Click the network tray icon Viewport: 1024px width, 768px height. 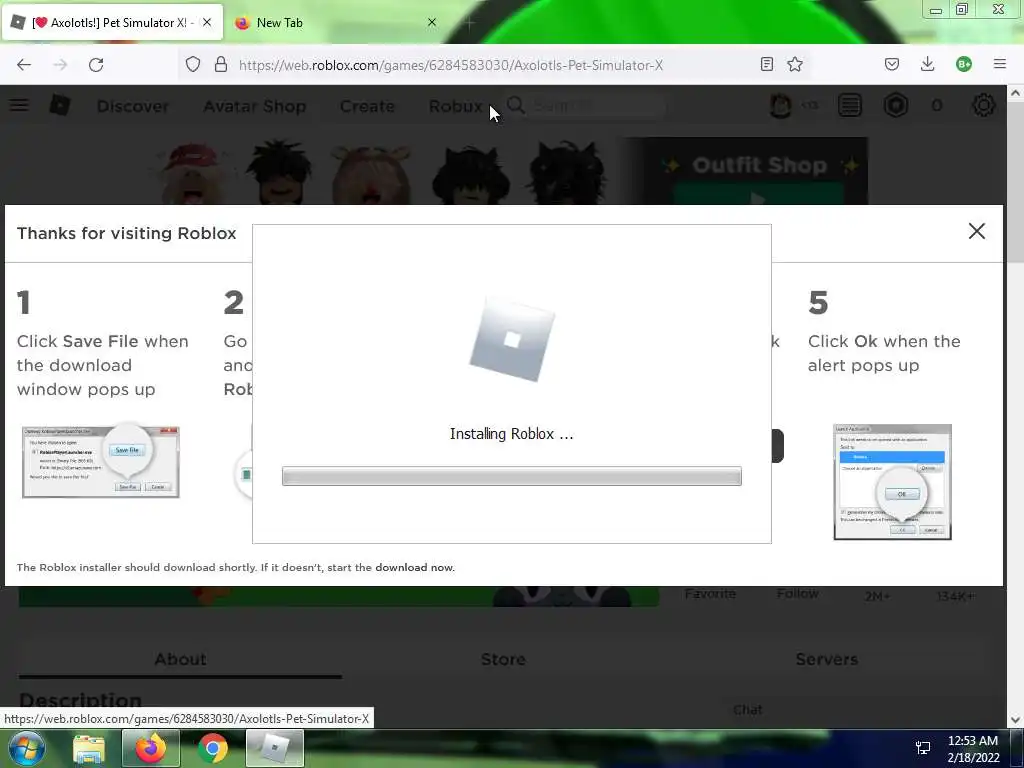[x=923, y=748]
